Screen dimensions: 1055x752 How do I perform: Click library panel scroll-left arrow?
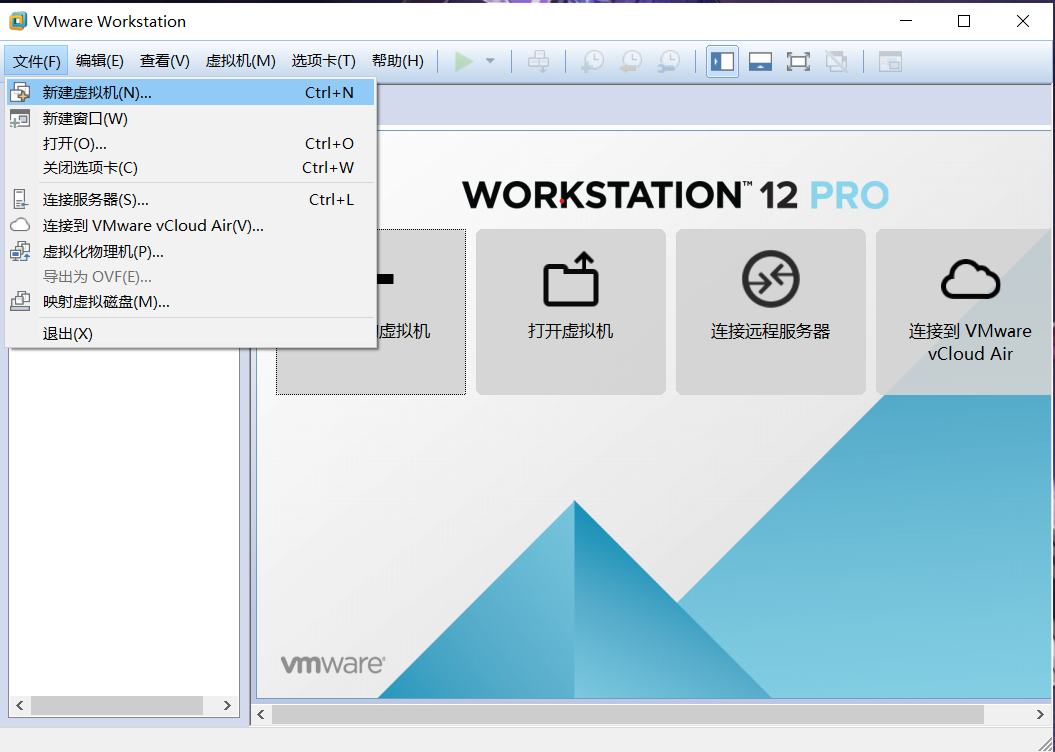point(20,705)
